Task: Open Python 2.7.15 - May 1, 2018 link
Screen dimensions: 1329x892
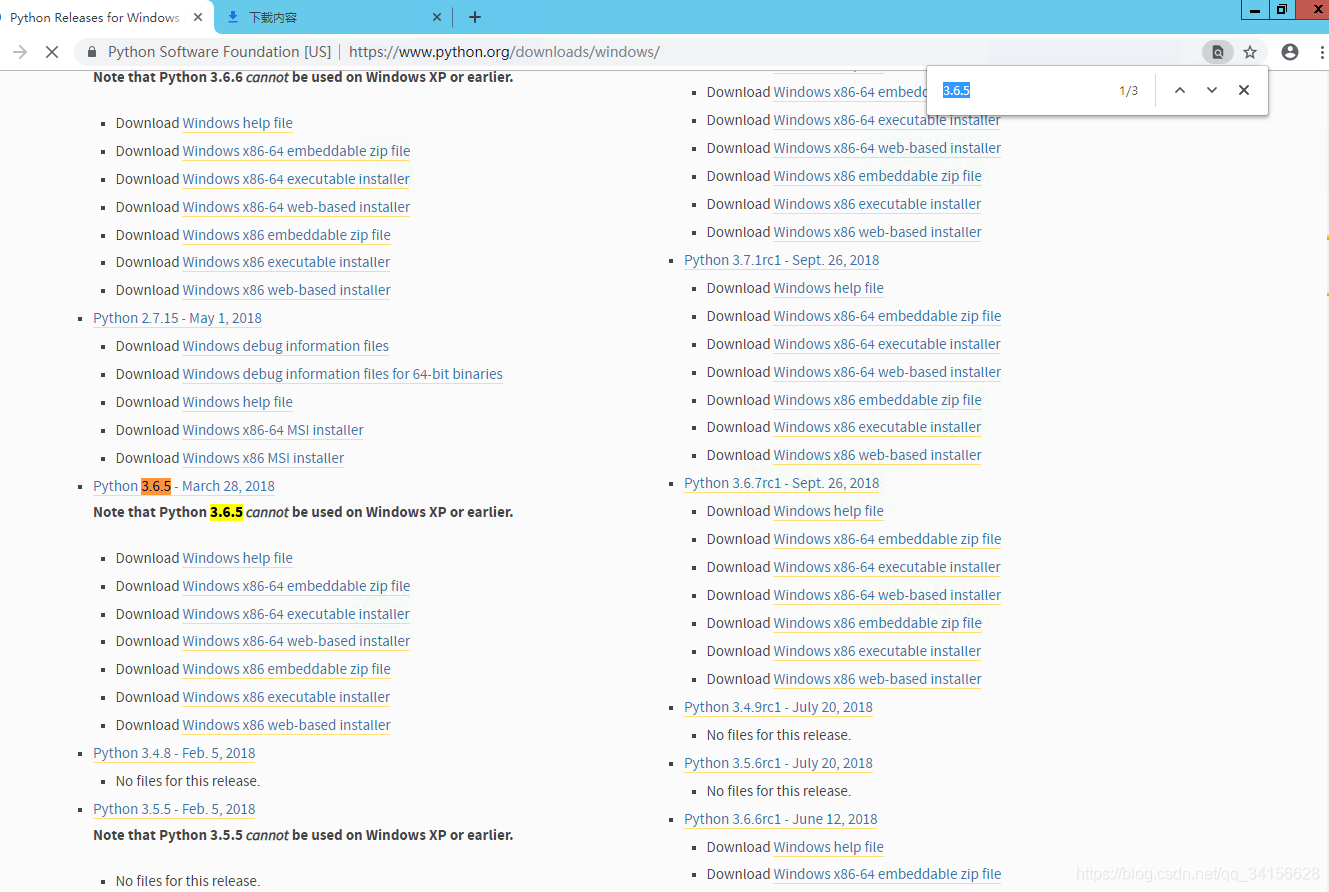Action: [x=177, y=318]
